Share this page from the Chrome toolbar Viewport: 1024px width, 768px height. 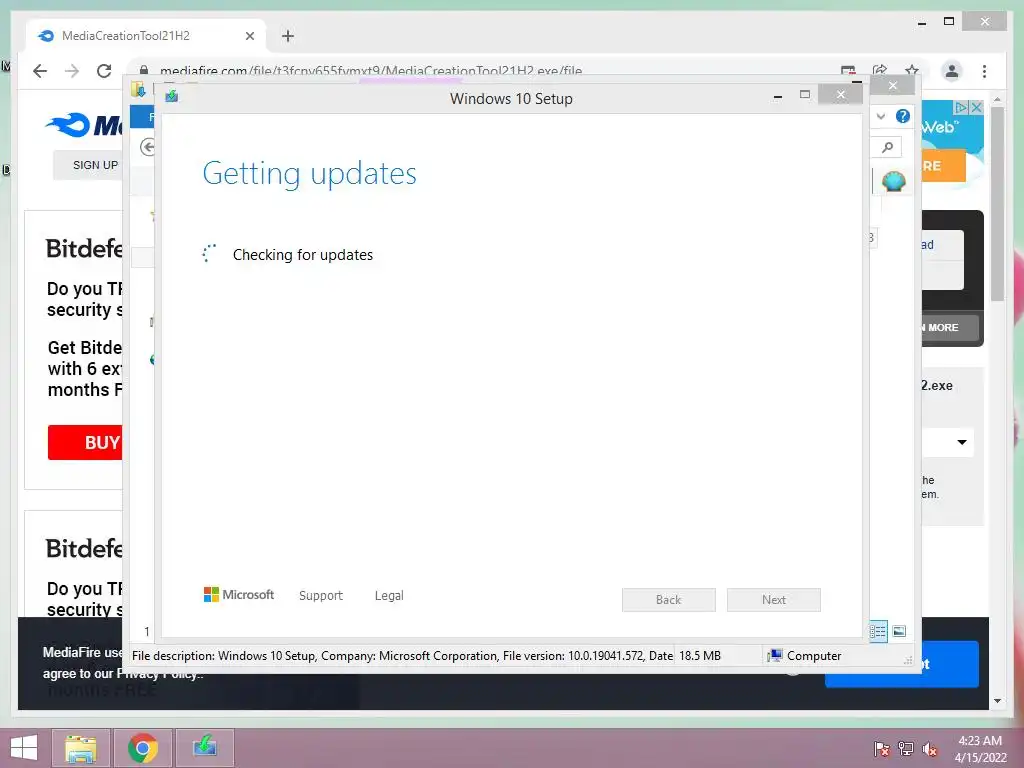click(880, 71)
